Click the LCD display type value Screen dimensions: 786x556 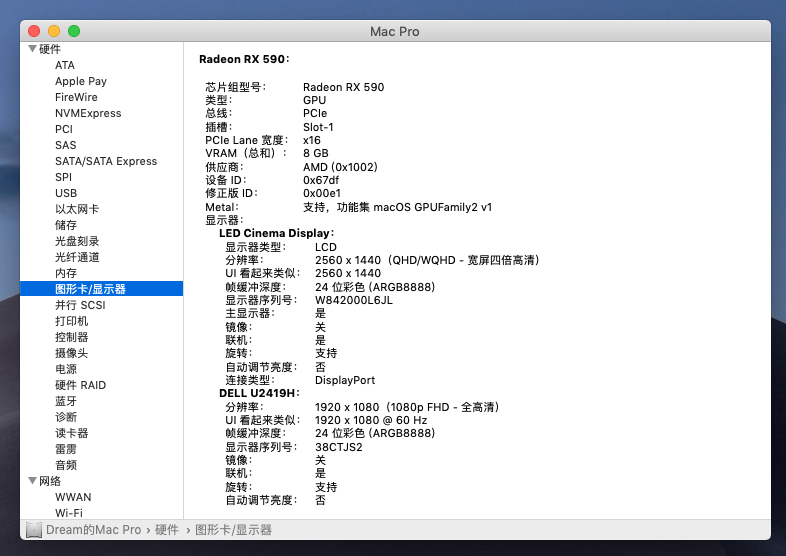(326, 247)
